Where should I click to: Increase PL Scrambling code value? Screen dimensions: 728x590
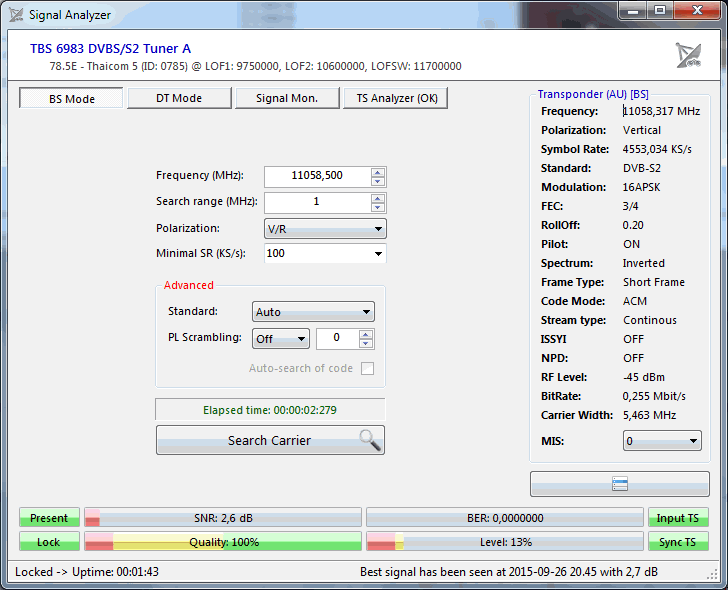366,334
